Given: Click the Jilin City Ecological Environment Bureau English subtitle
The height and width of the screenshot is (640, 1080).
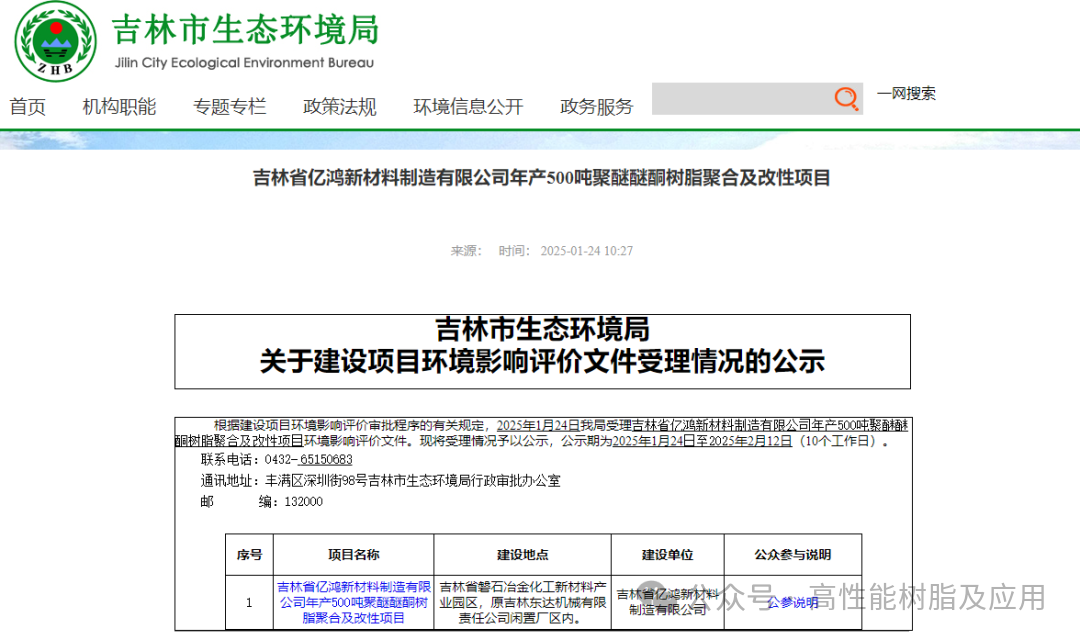Looking at the screenshot, I should tap(245, 63).
